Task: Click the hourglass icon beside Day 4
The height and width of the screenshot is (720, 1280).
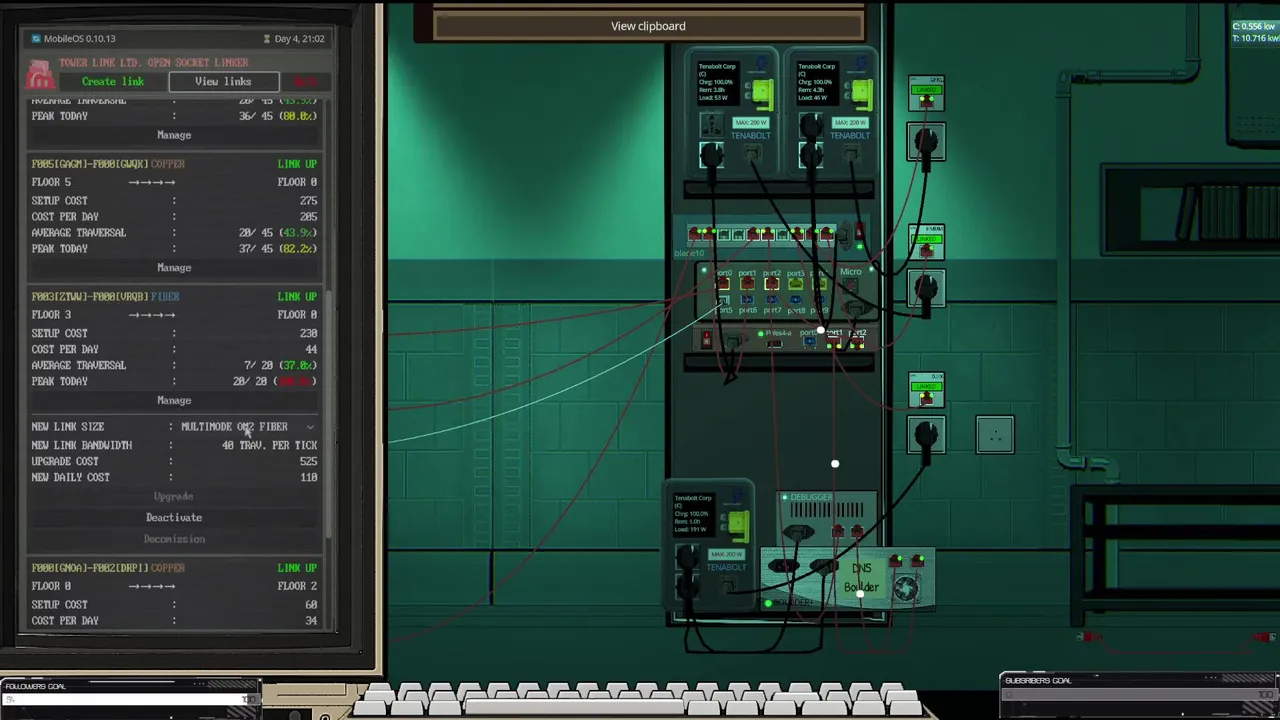Action: click(267, 39)
